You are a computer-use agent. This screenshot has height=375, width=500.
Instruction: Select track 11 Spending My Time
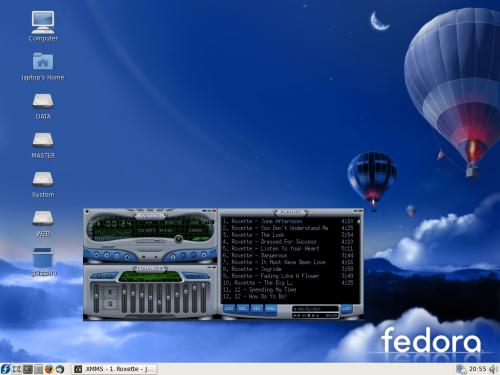[x=288, y=290]
